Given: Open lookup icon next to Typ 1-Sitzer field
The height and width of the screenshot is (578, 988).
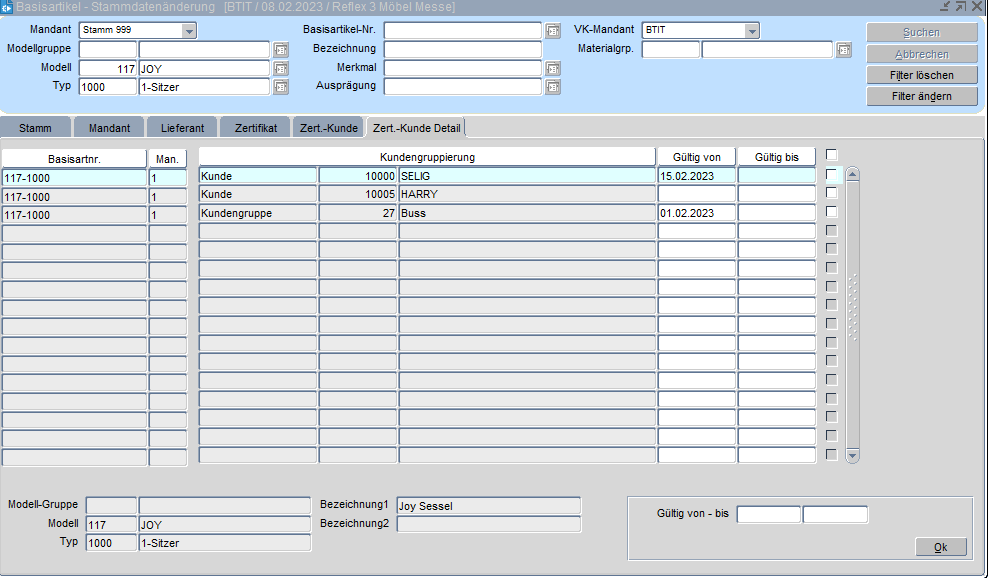Looking at the screenshot, I should point(281,87).
